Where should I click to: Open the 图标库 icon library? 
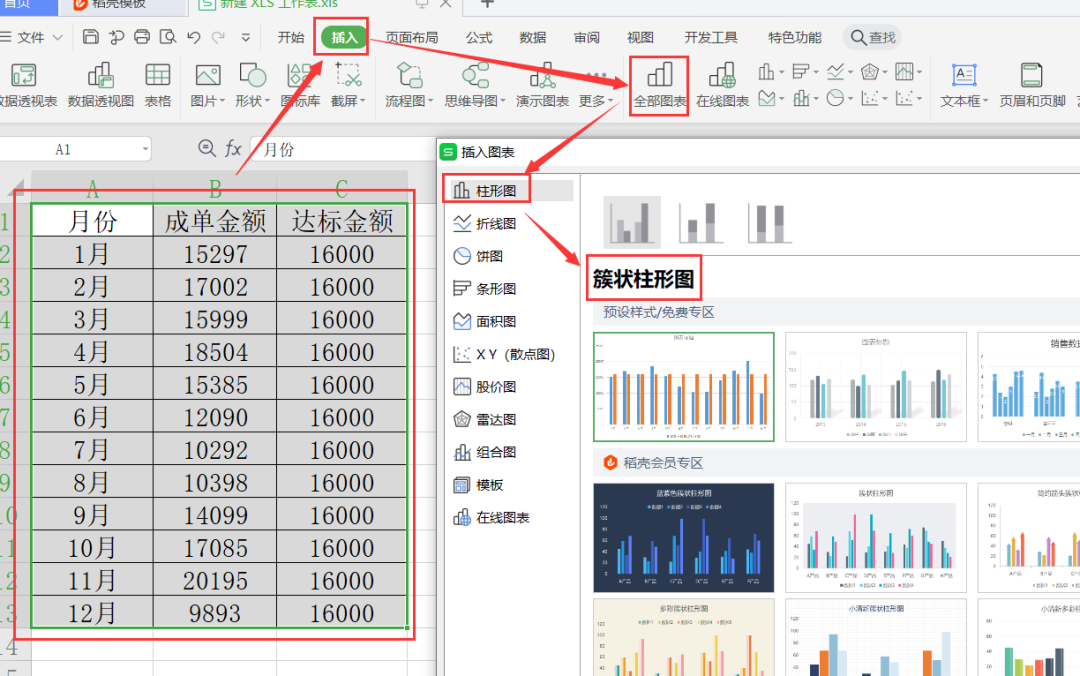pos(300,85)
